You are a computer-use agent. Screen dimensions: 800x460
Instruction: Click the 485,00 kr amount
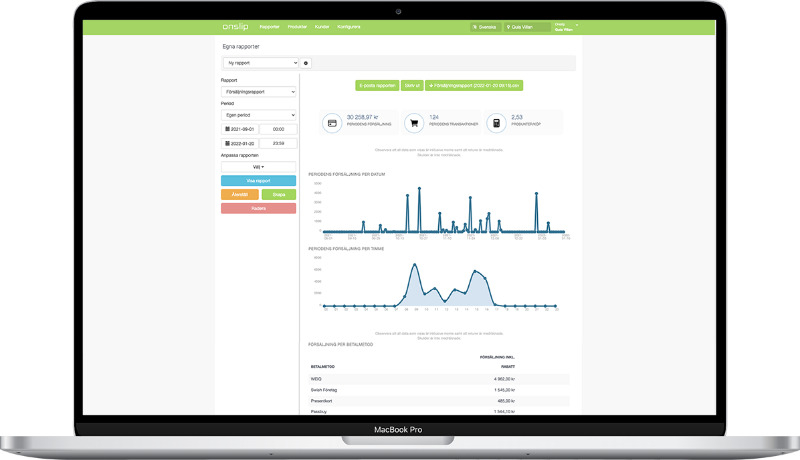point(506,401)
